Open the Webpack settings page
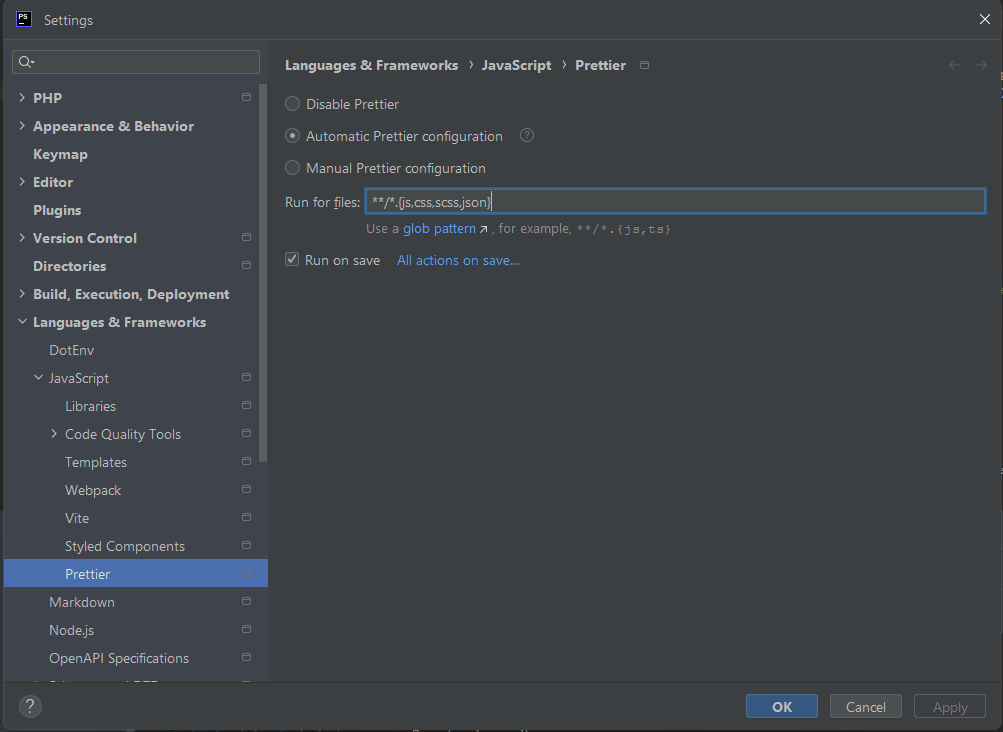This screenshot has height=732, width=1003. (93, 490)
